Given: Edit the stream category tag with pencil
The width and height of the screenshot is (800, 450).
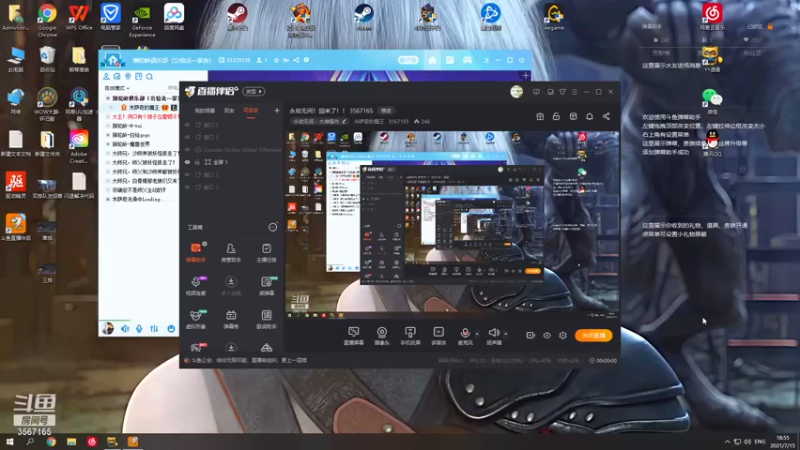Looking at the screenshot, I should pyautogui.click(x=344, y=121).
